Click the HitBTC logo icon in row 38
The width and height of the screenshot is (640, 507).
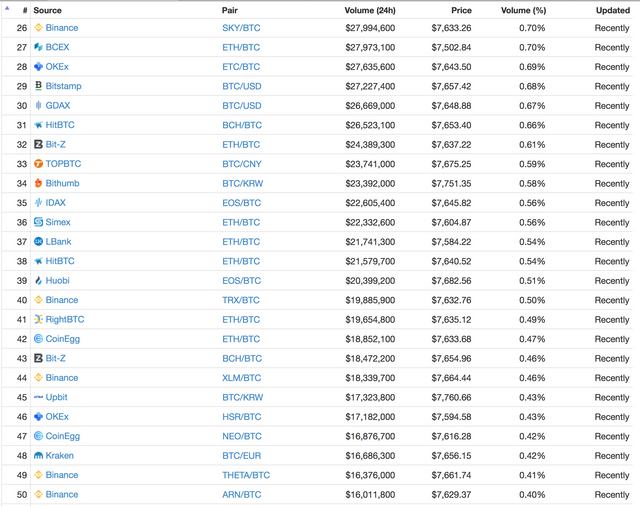[x=38, y=261]
